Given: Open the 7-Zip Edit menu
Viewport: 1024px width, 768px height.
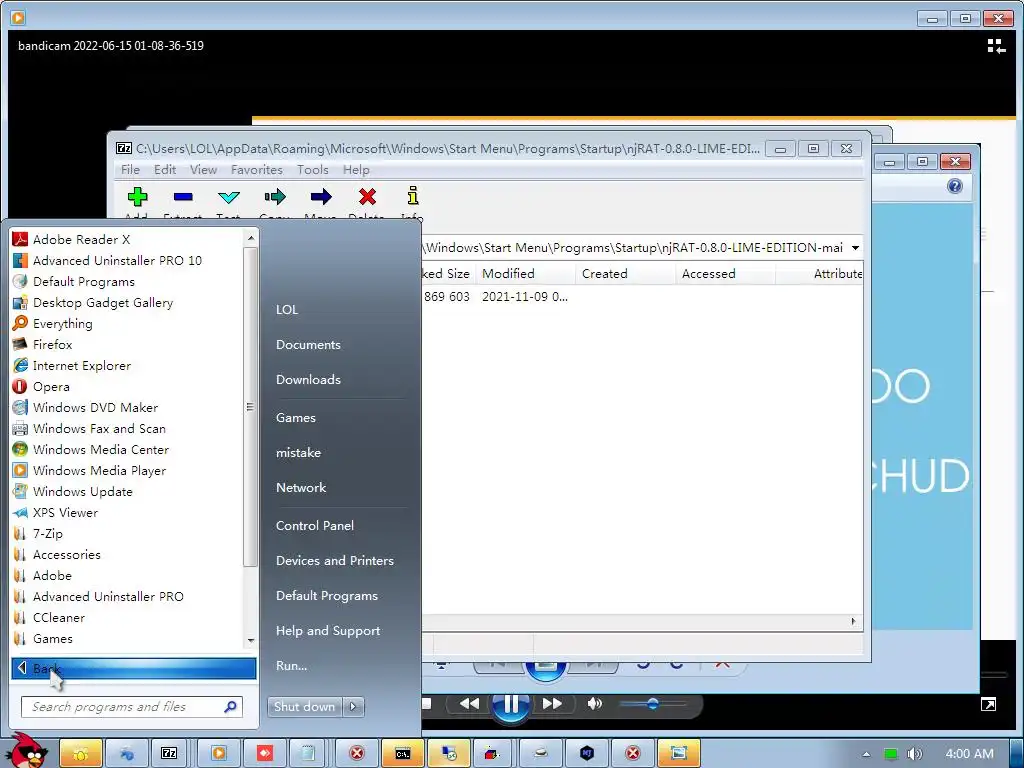Looking at the screenshot, I should pos(165,170).
